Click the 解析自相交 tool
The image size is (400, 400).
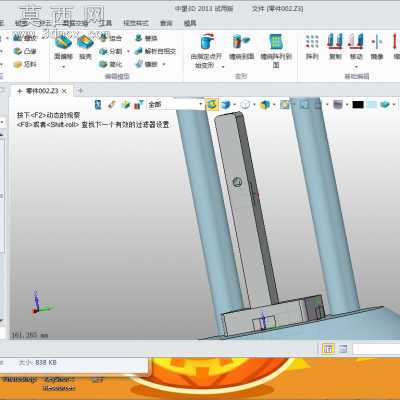(x=155, y=51)
